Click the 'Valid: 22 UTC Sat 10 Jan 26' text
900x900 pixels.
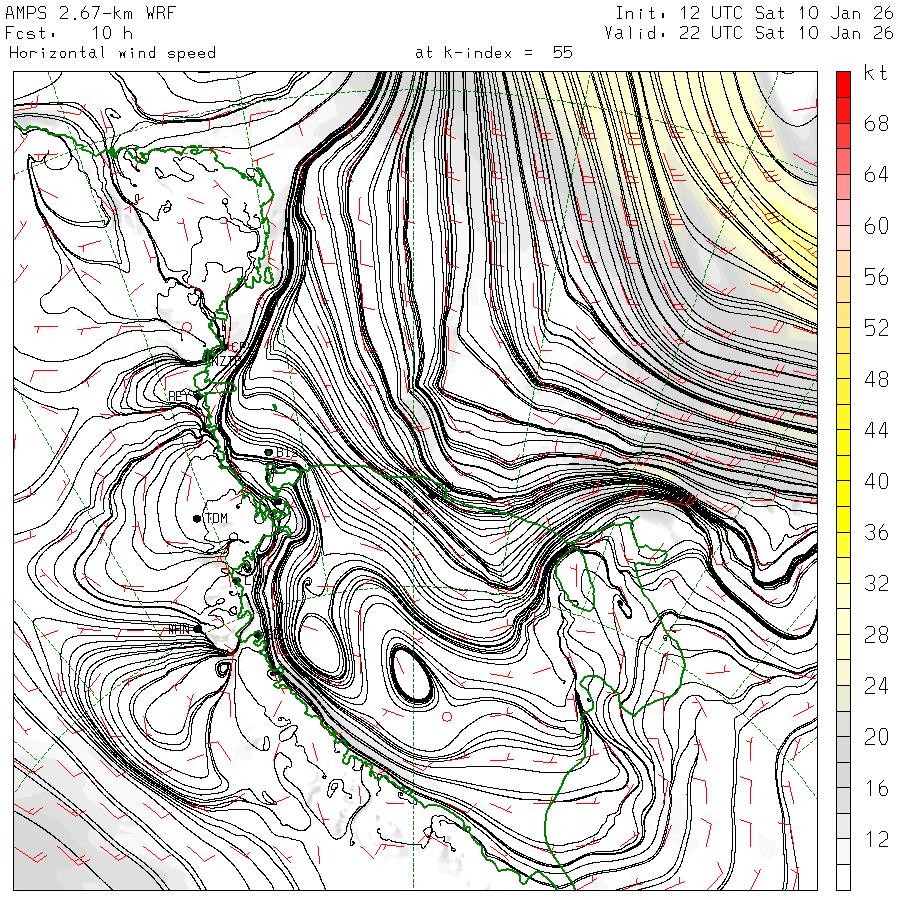click(x=749, y=33)
